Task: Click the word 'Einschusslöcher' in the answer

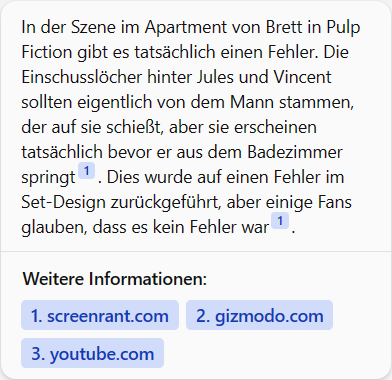Action: [x=82, y=77]
